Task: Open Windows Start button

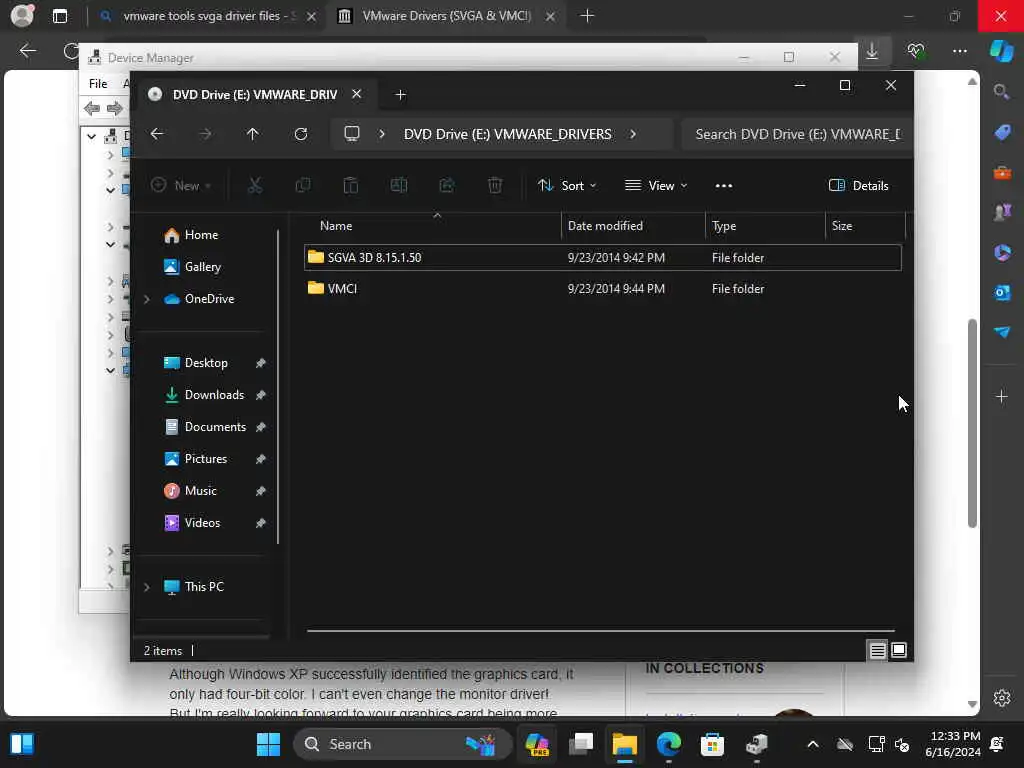Action: [x=268, y=744]
